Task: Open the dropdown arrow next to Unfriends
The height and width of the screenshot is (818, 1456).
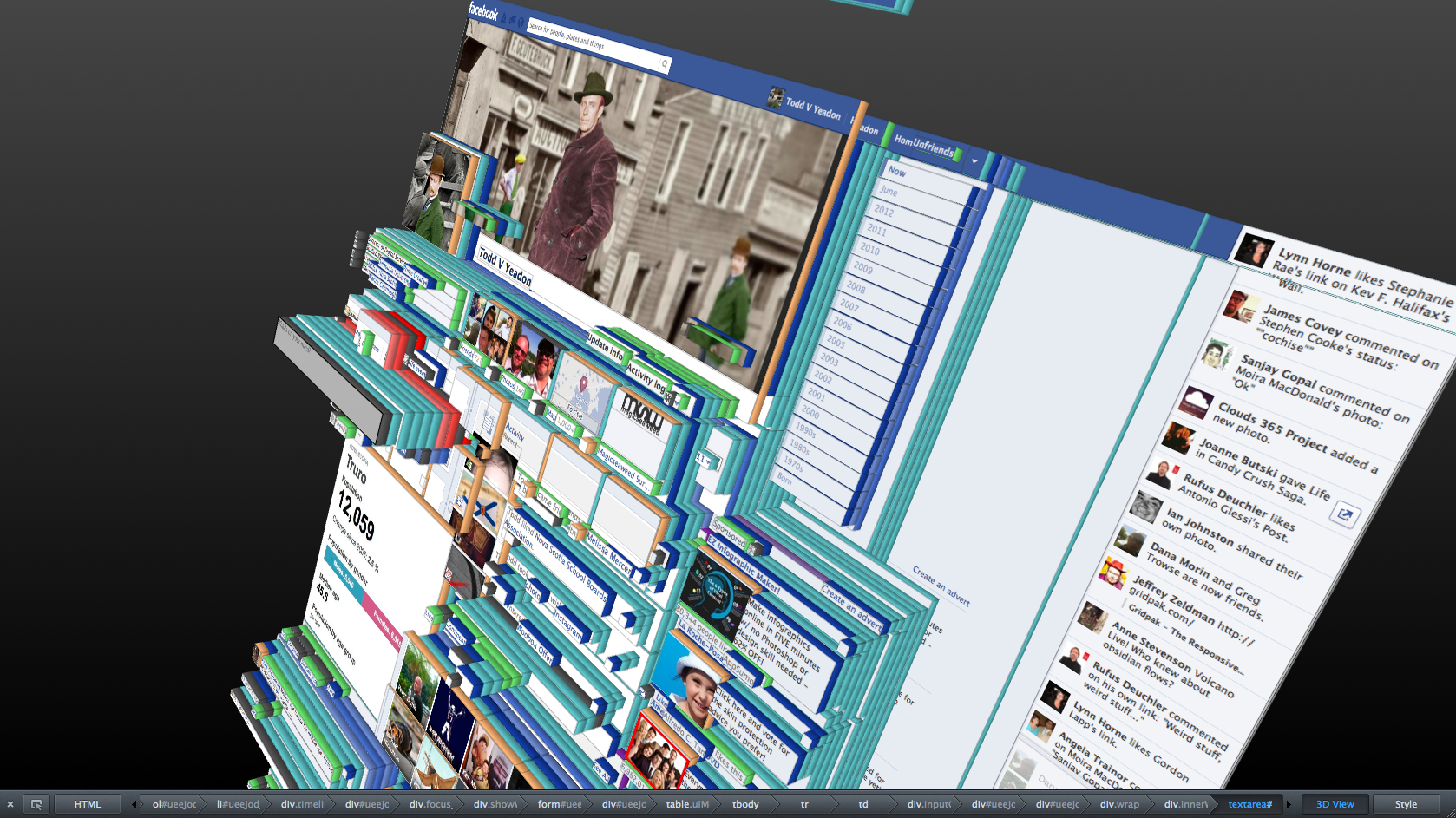Action: click(x=974, y=160)
